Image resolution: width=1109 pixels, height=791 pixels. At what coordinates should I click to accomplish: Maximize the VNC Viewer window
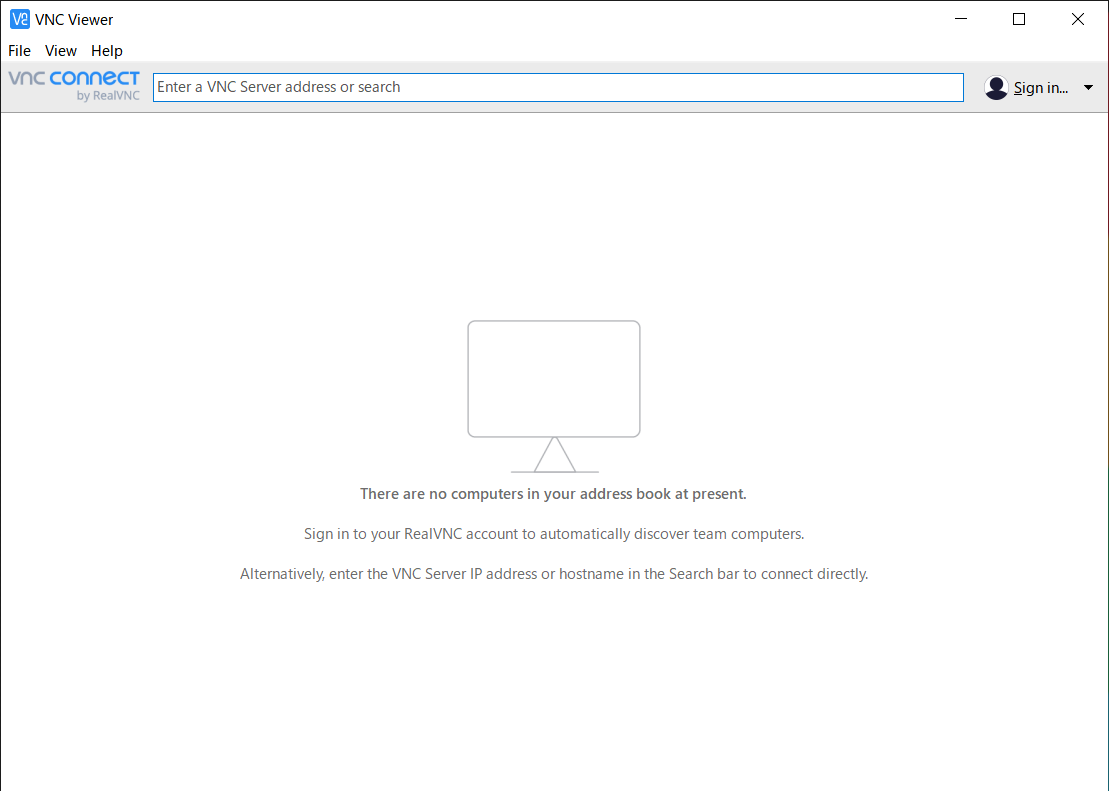(1019, 19)
